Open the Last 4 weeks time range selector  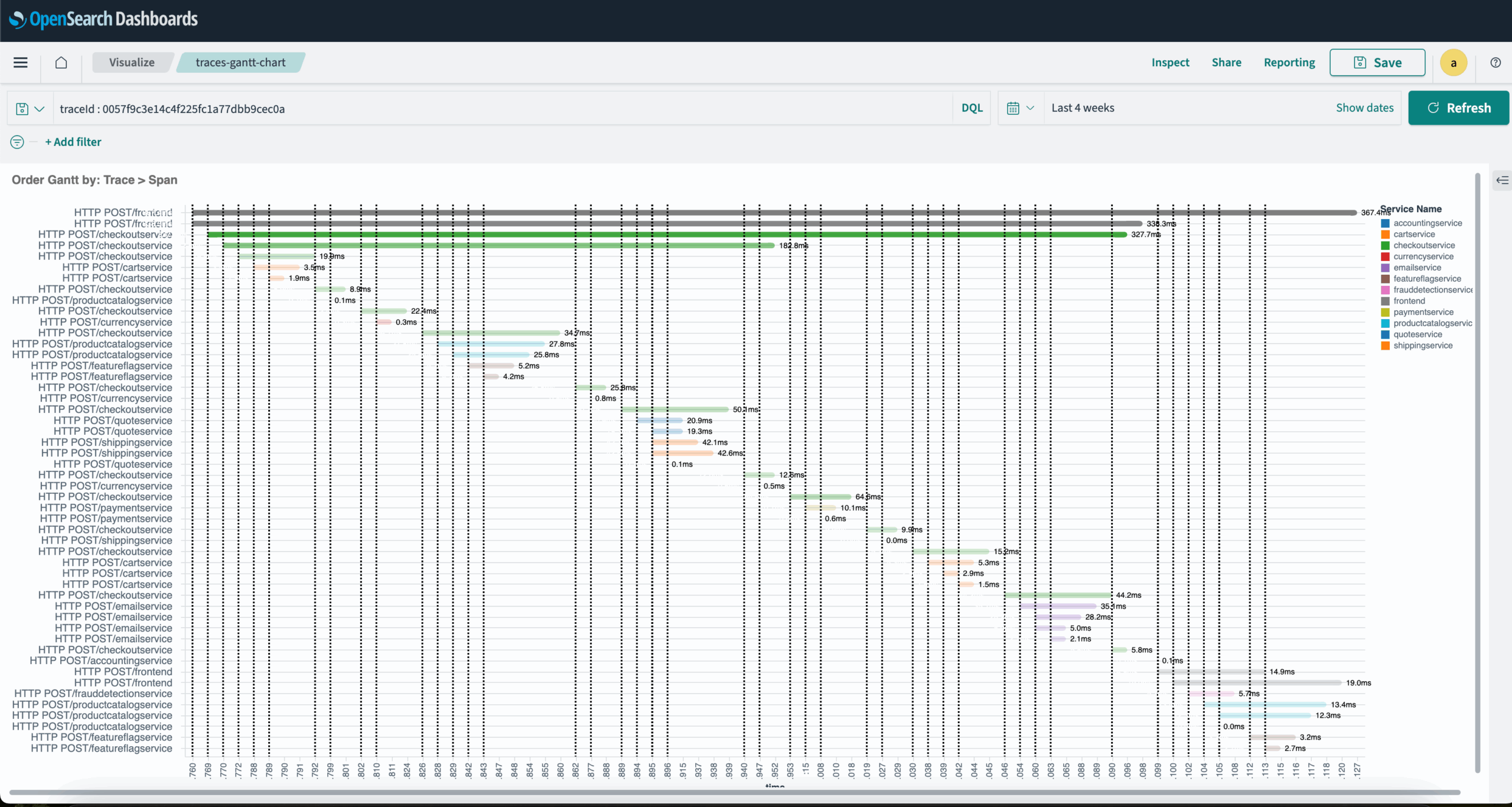point(1083,108)
